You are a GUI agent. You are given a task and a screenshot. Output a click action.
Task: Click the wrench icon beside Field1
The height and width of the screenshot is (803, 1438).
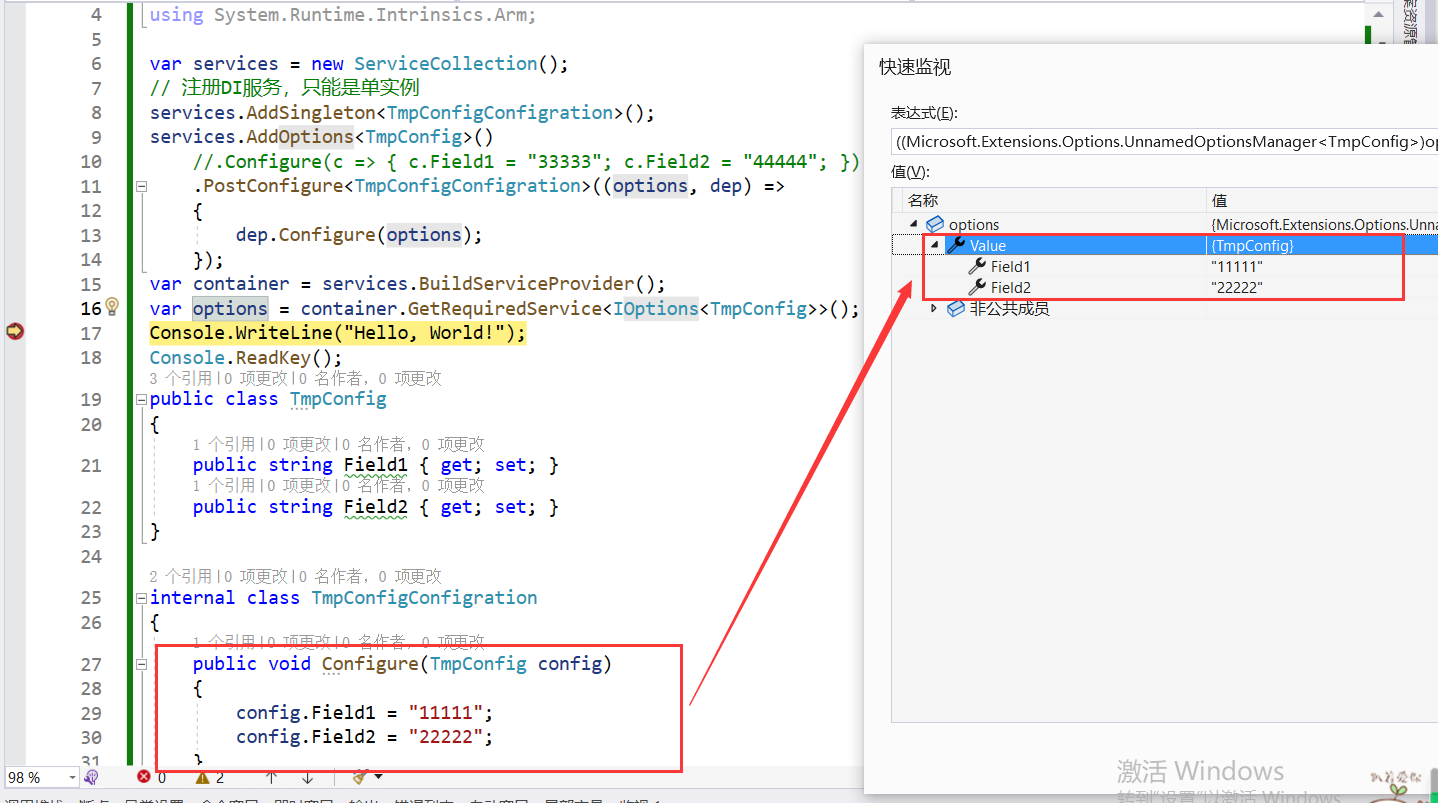(x=977, y=266)
